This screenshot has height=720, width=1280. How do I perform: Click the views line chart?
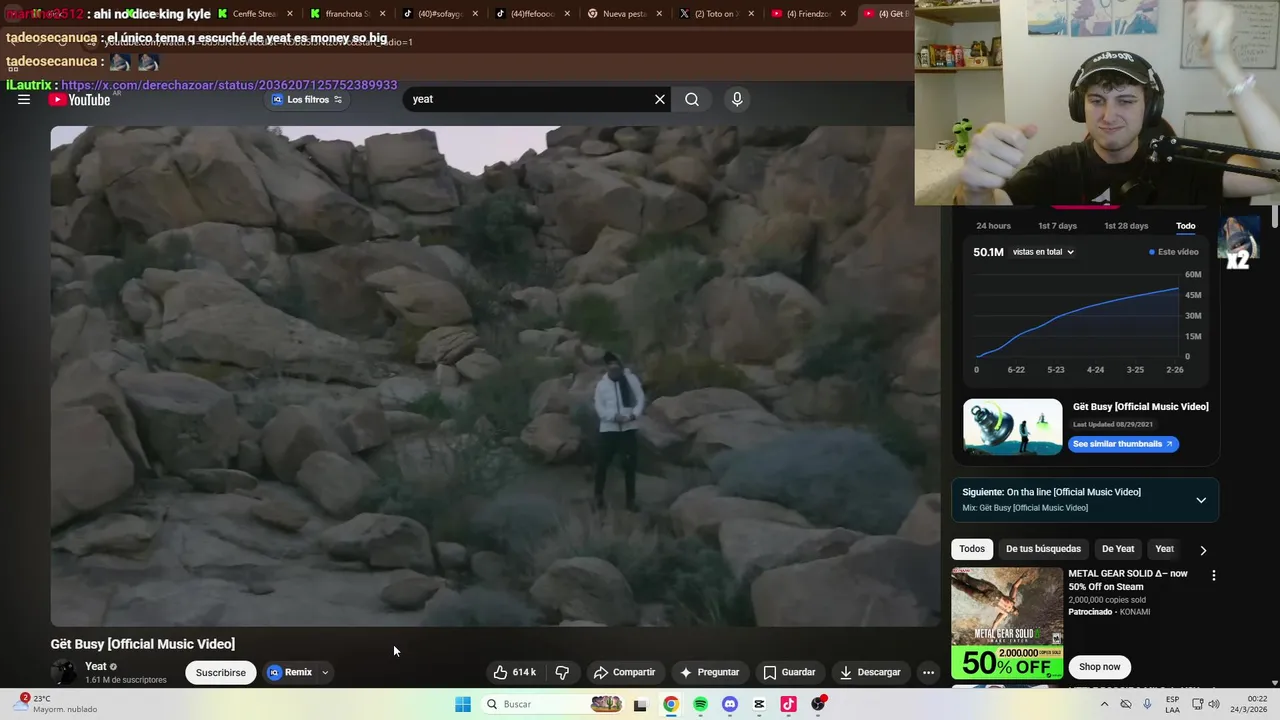coord(1078,316)
